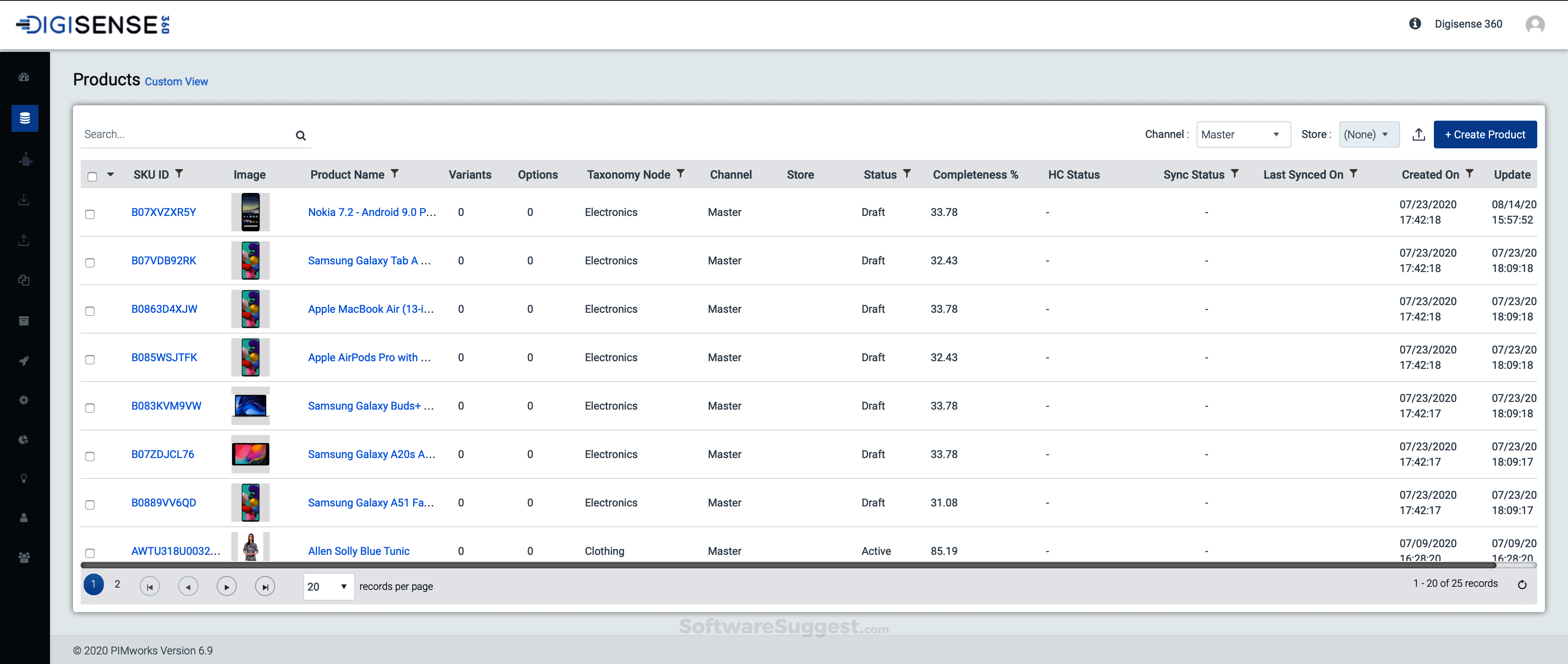Click the lightbulb icon in sidebar
The width and height of the screenshot is (1568, 664).
point(24,478)
